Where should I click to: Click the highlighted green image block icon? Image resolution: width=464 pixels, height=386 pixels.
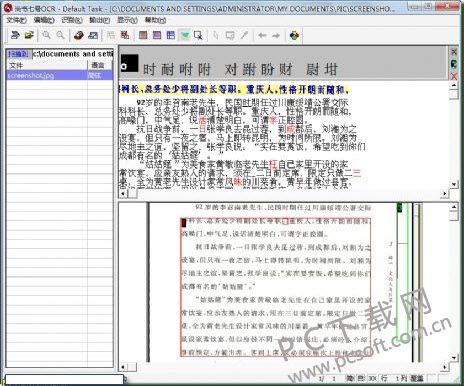tap(185, 35)
